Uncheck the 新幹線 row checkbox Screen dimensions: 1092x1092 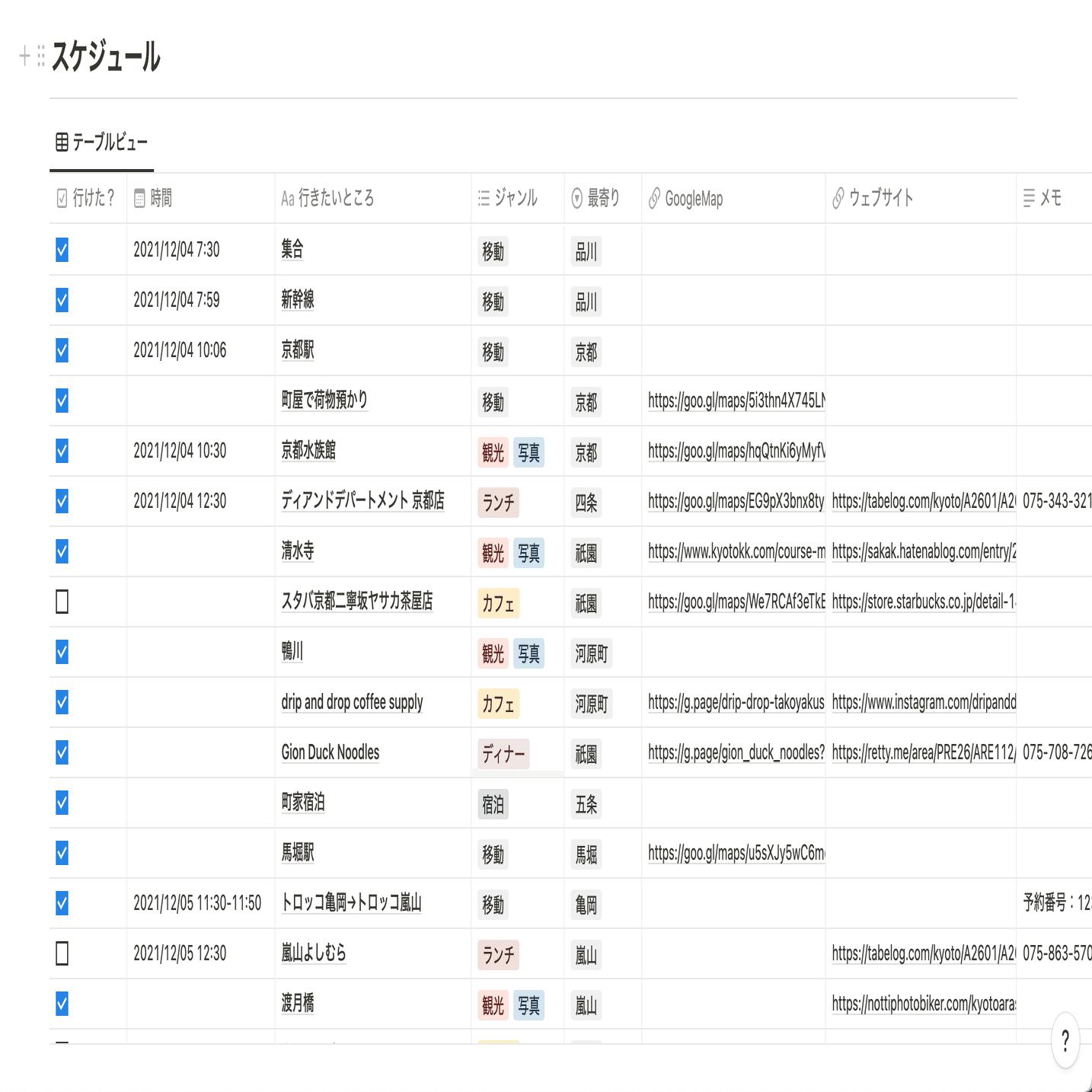(62, 300)
